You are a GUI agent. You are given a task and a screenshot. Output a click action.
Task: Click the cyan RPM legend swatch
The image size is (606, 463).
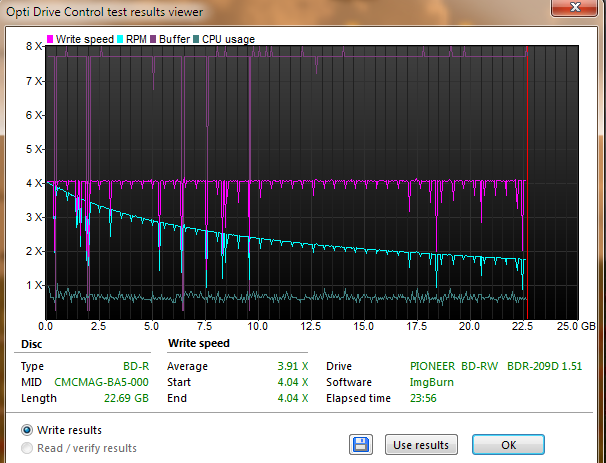click(x=120, y=39)
